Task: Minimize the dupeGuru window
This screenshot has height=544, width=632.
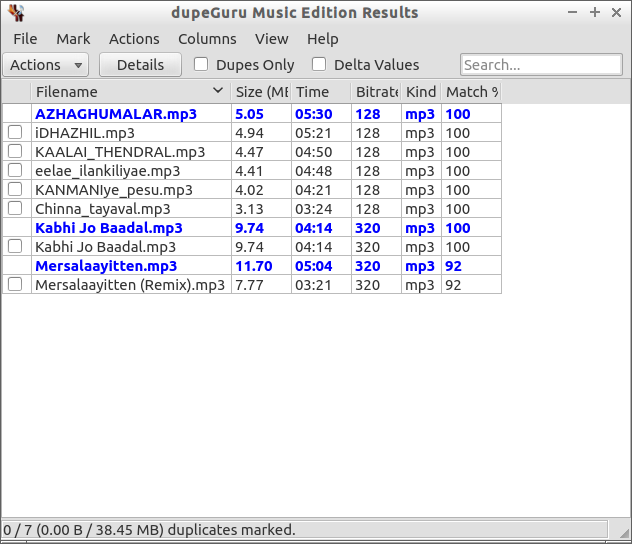Action: coord(572,12)
